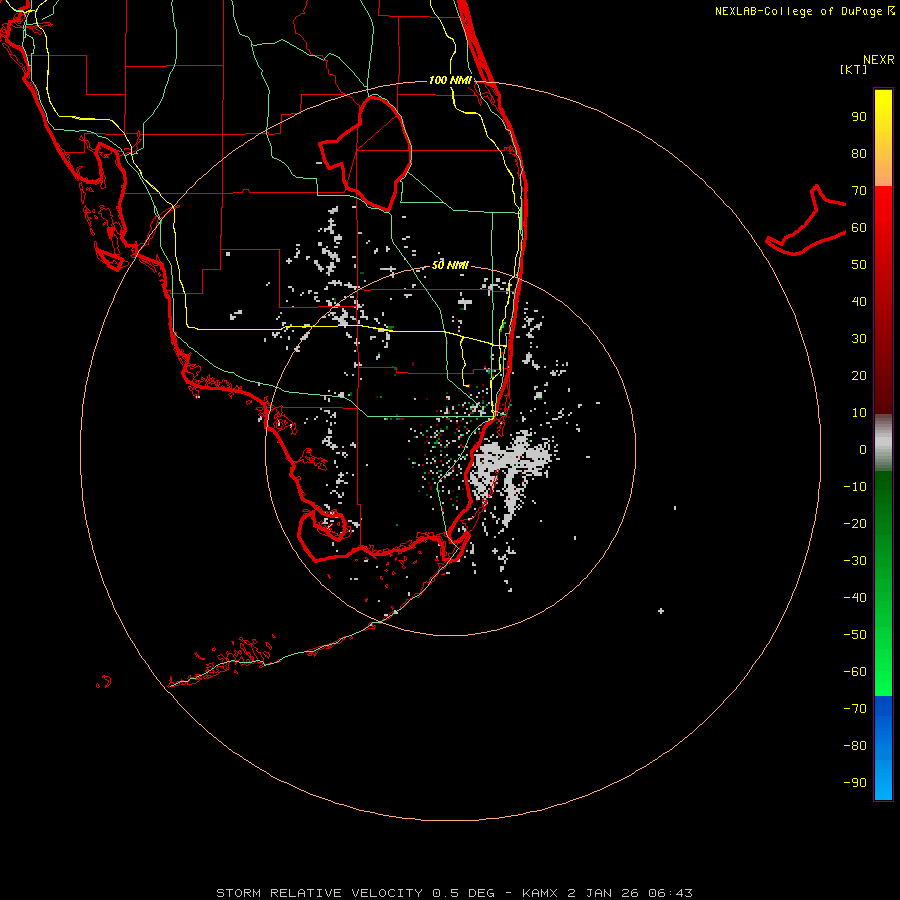
Task: Click the -80 value on velocity scale
Action: coord(855,746)
